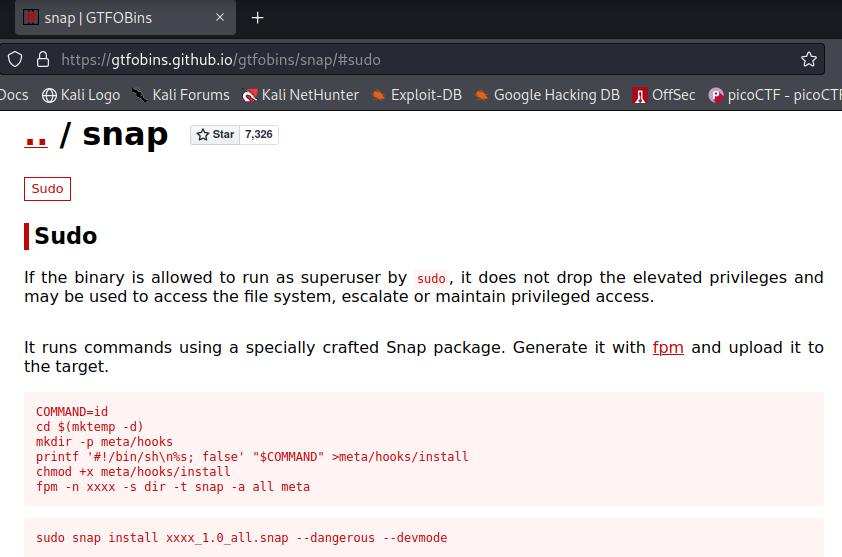Click the 7,326 star count

[259, 134]
